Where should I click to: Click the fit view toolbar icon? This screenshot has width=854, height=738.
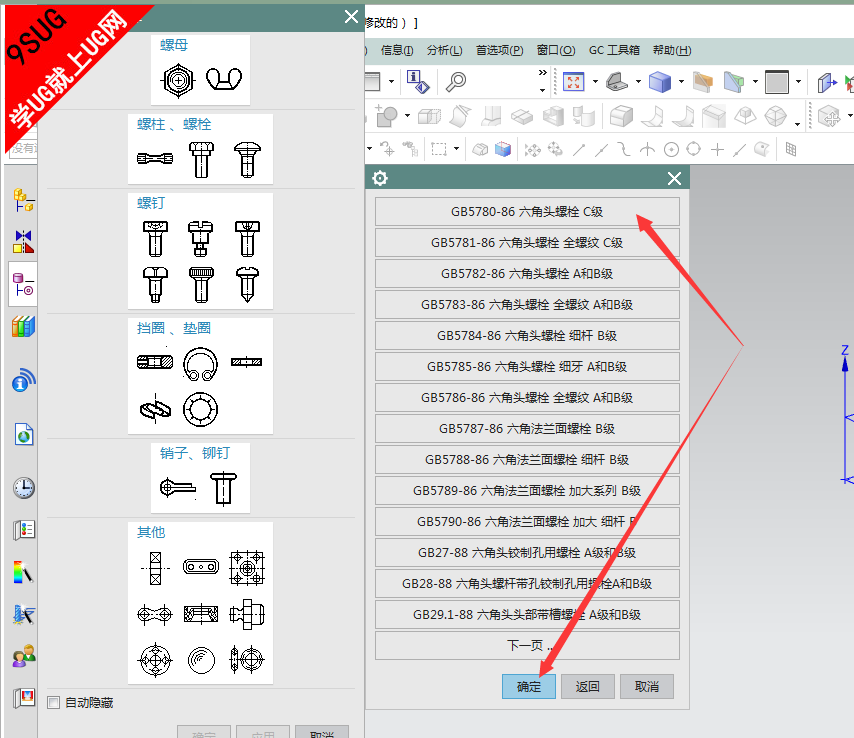pyautogui.click(x=574, y=82)
